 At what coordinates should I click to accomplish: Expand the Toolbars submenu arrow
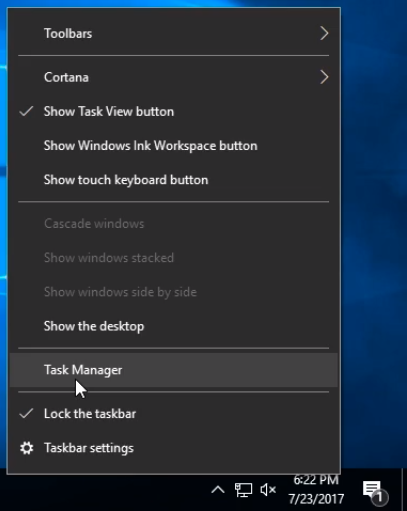[x=324, y=33]
